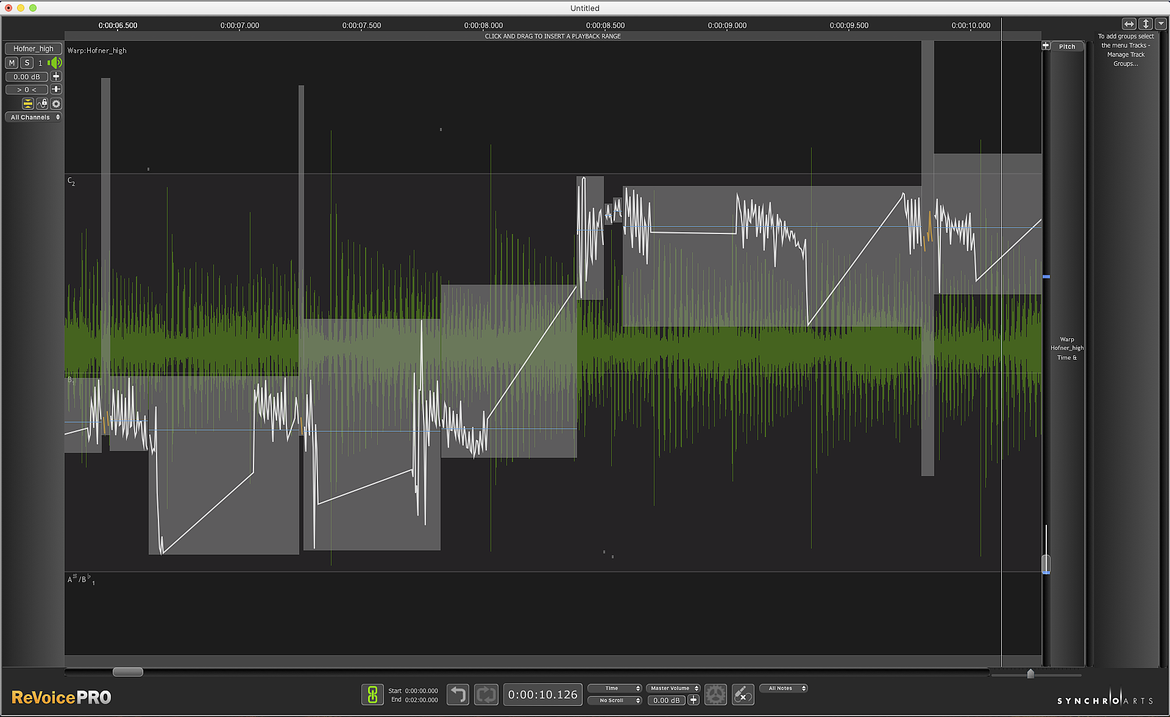This screenshot has height=717, width=1170.
Task: Click the 0:00:06.500 timeline ruler mark
Action: pyautogui.click(x=118, y=25)
